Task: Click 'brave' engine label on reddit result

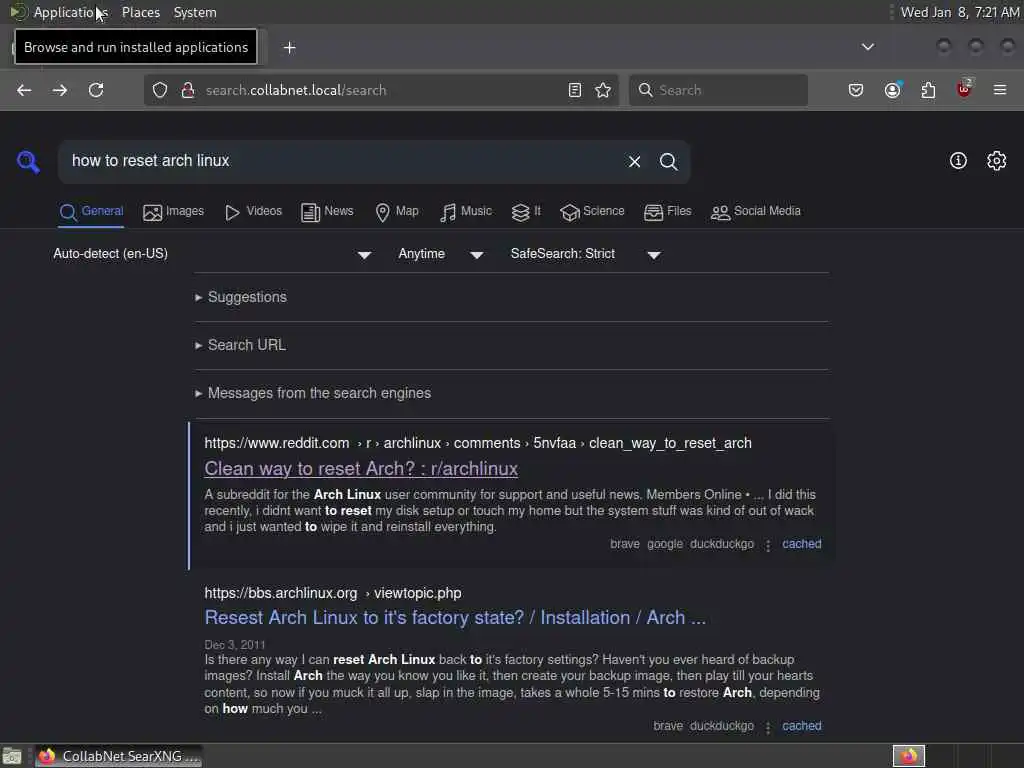Action: (x=625, y=544)
